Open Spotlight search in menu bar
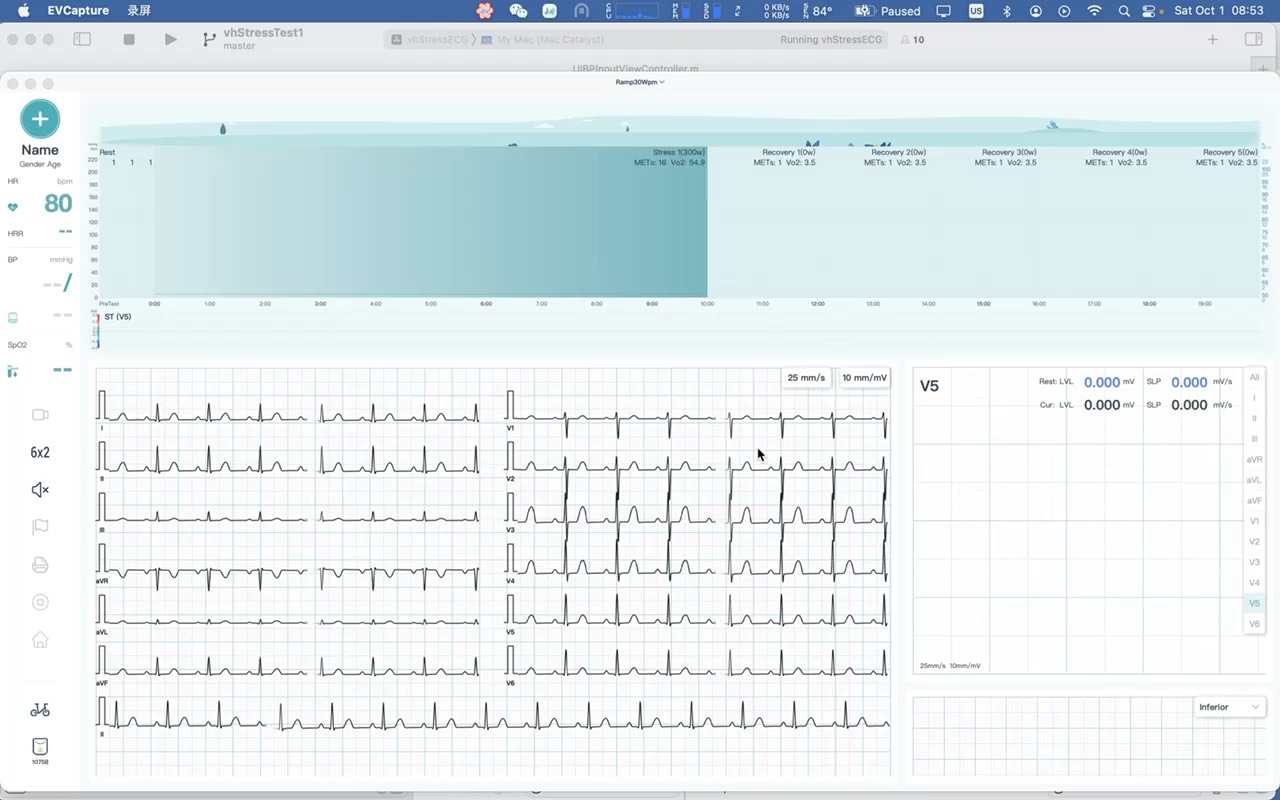The image size is (1280, 800). click(1124, 11)
